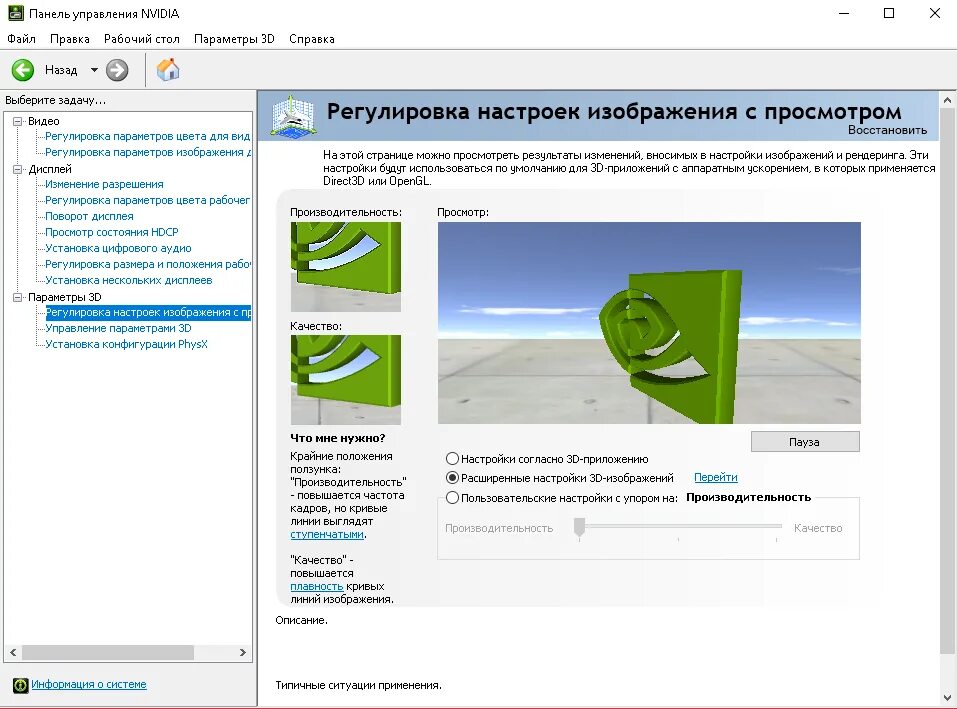957x709 pixels.
Task: Select Пользовательские настройки с упором на option
Action: click(x=452, y=498)
